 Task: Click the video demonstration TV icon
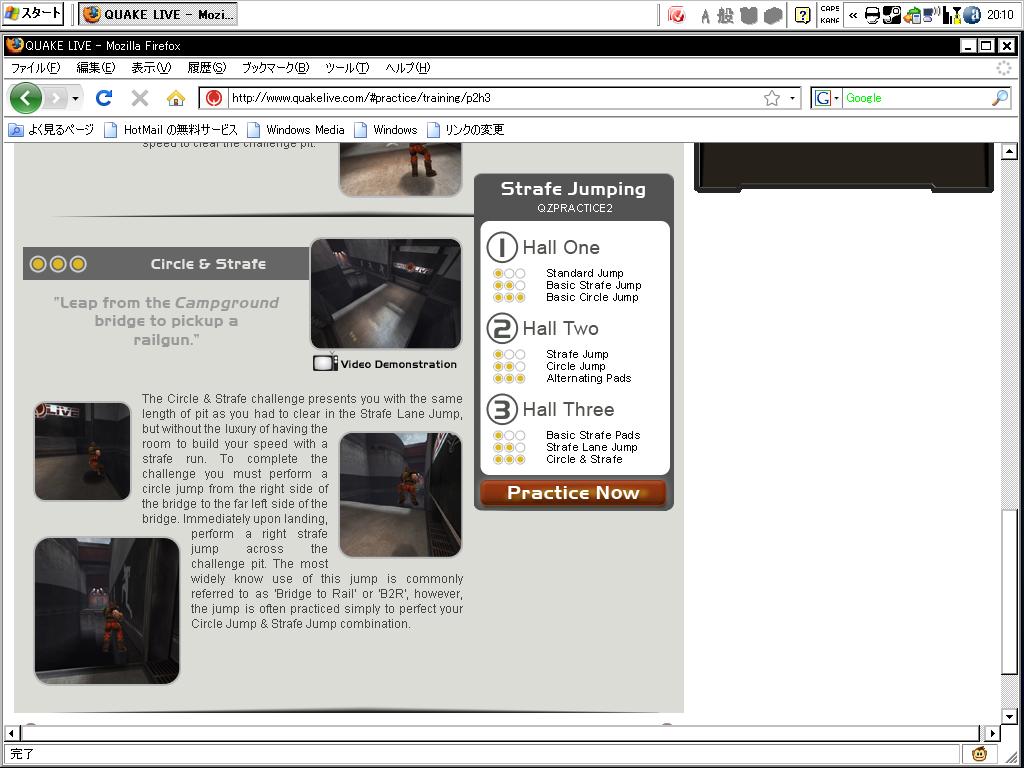click(325, 363)
